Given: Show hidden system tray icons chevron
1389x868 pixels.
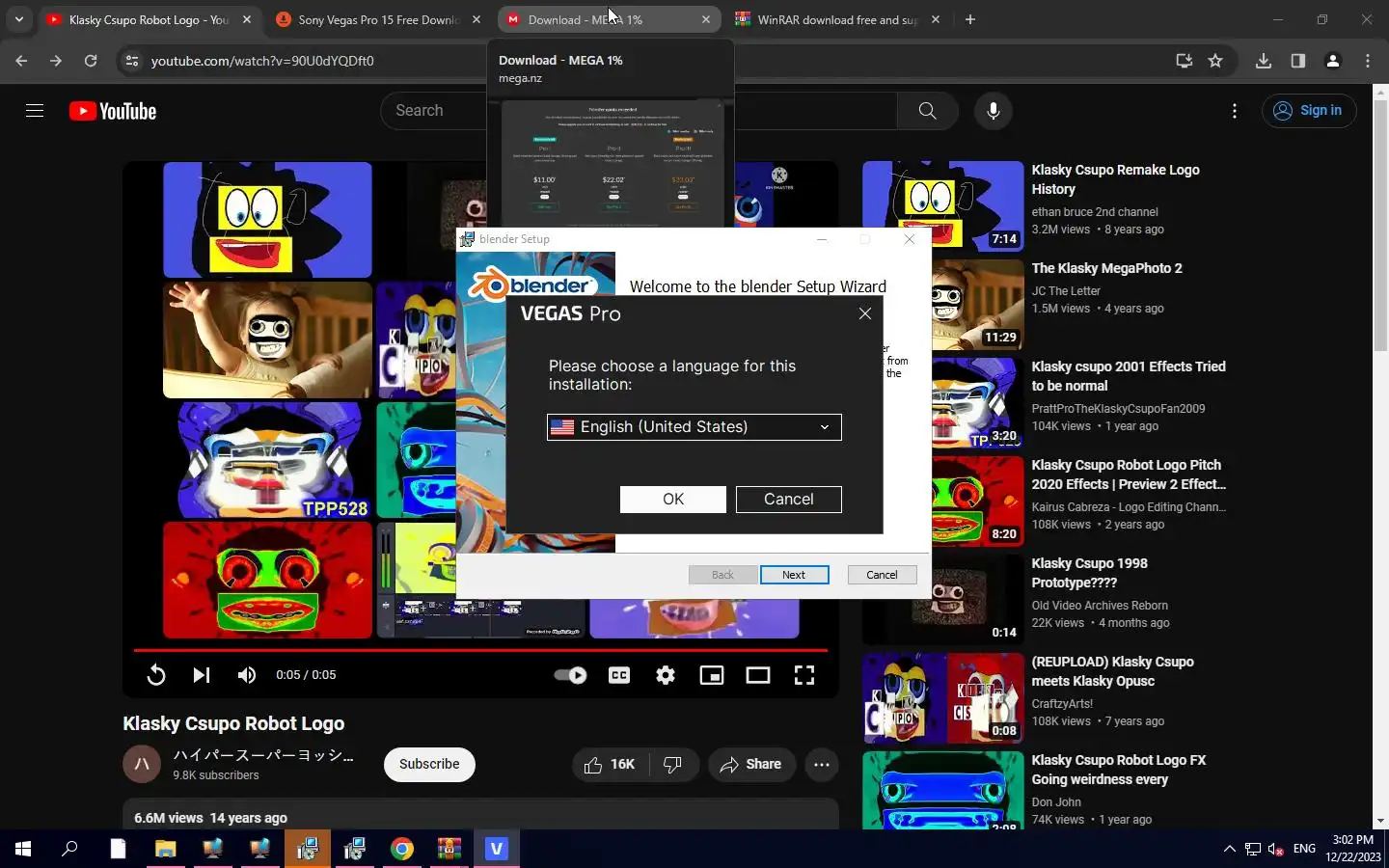Looking at the screenshot, I should tap(1229, 849).
